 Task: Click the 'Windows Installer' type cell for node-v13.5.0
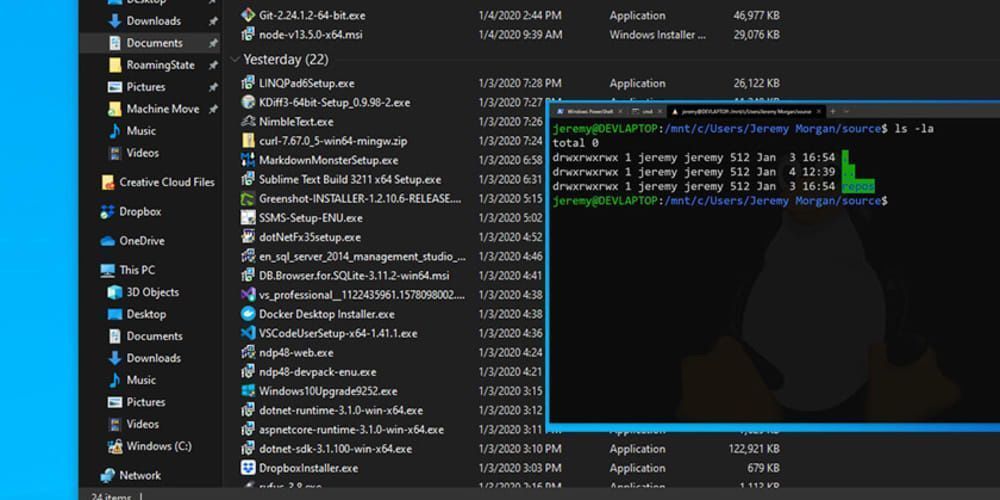tap(658, 34)
